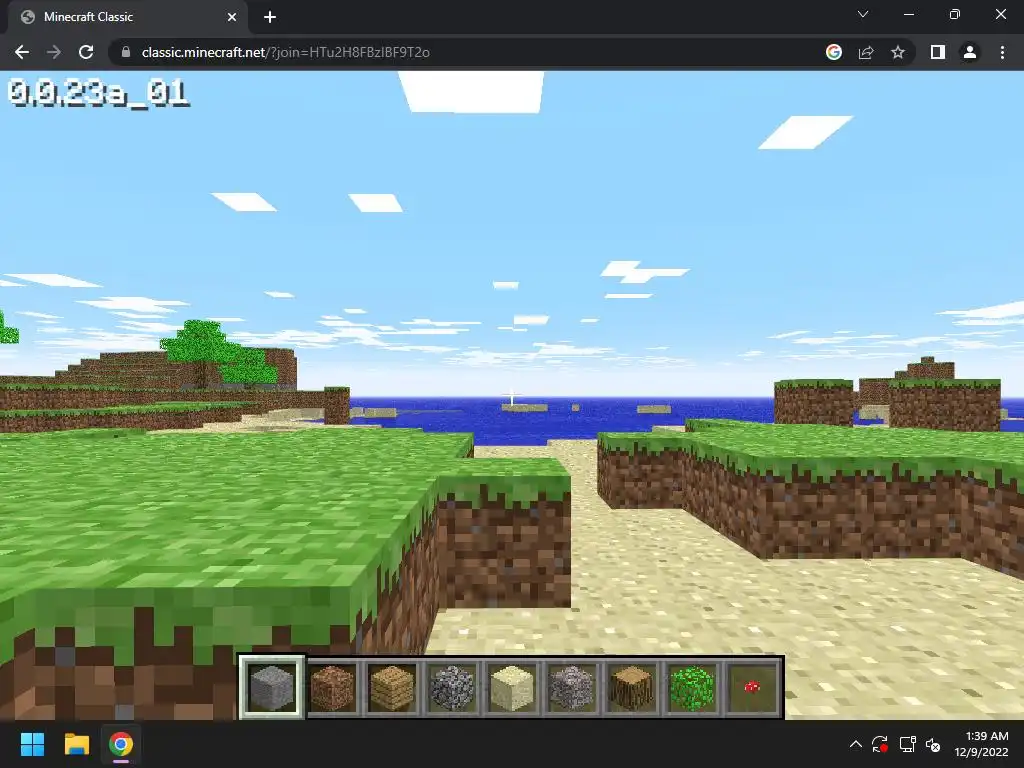This screenshot has width=1024, height=768.
Task: Open a new browser tab
Action: pyautogui.click(x=270, y=17)
